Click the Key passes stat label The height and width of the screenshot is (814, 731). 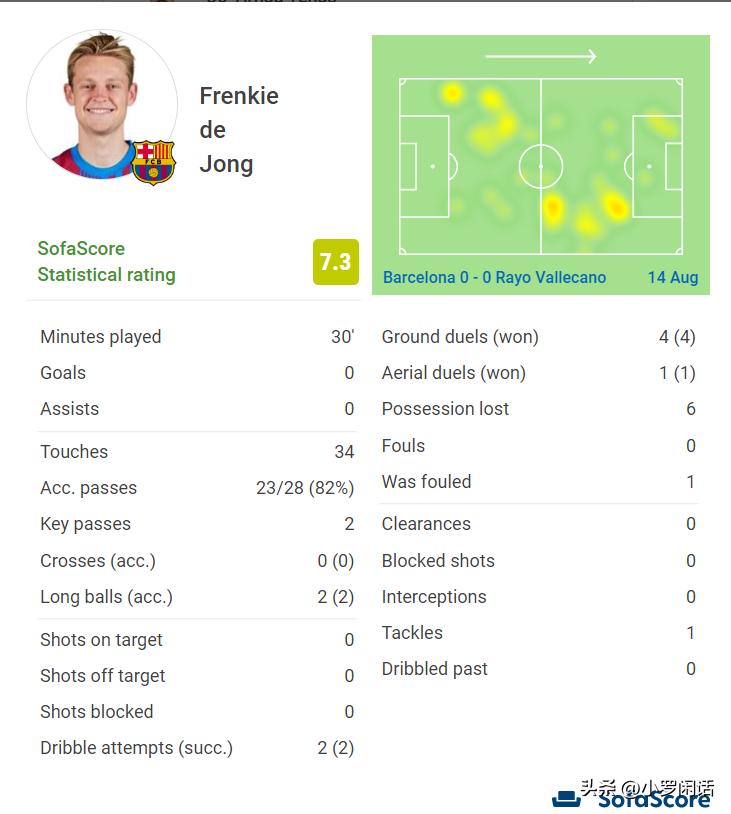click(x=85, y=524)
